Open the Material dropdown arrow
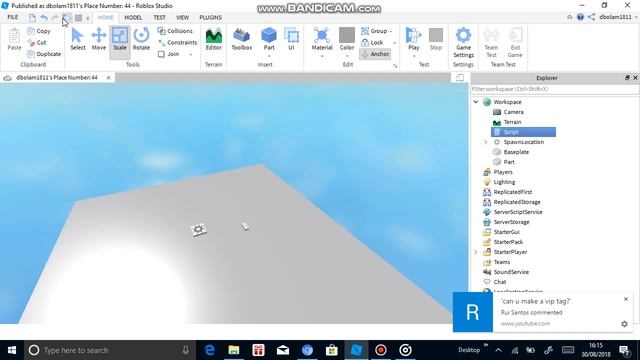The height and width of the screenshot is (360, 640). (322, 56)
